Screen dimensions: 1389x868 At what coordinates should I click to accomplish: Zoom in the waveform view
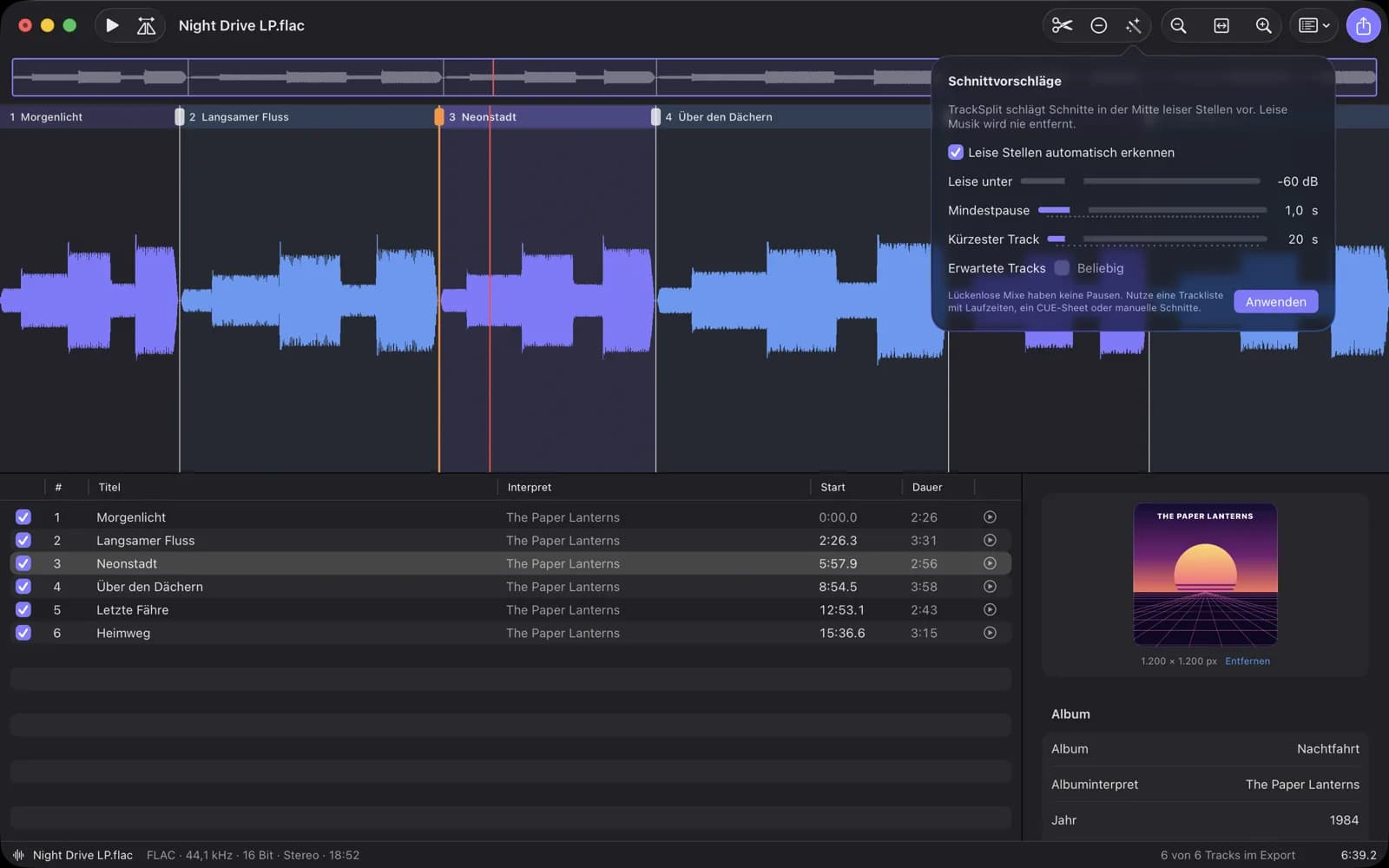pos(1264,26)
